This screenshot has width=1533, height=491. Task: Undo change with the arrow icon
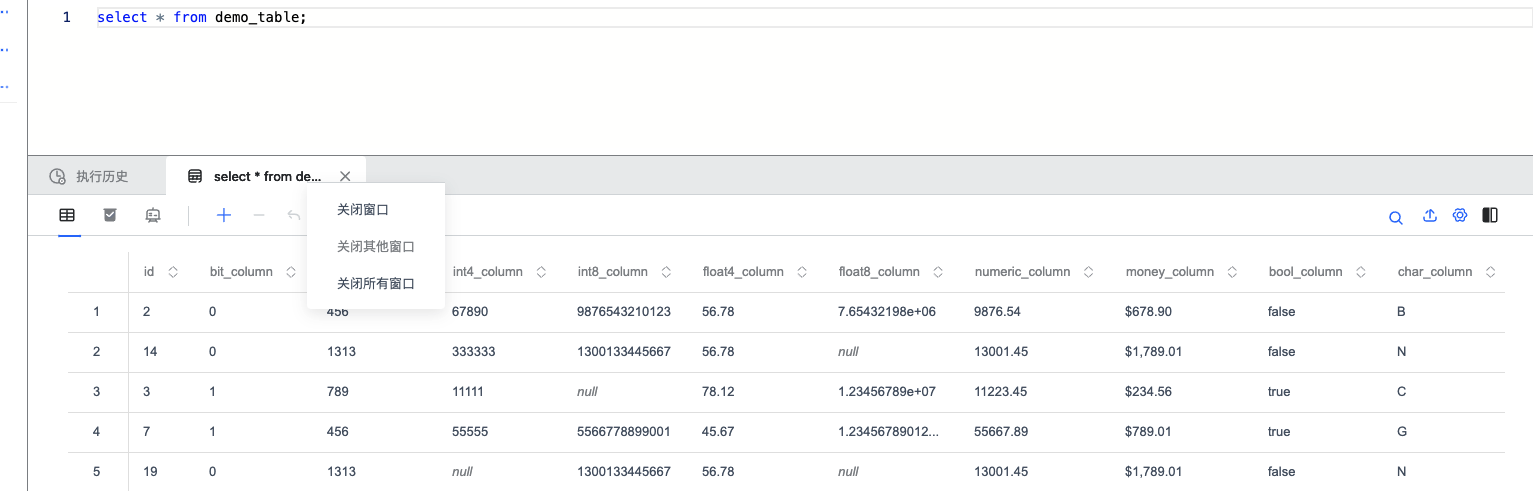click(x=294, y=215)
